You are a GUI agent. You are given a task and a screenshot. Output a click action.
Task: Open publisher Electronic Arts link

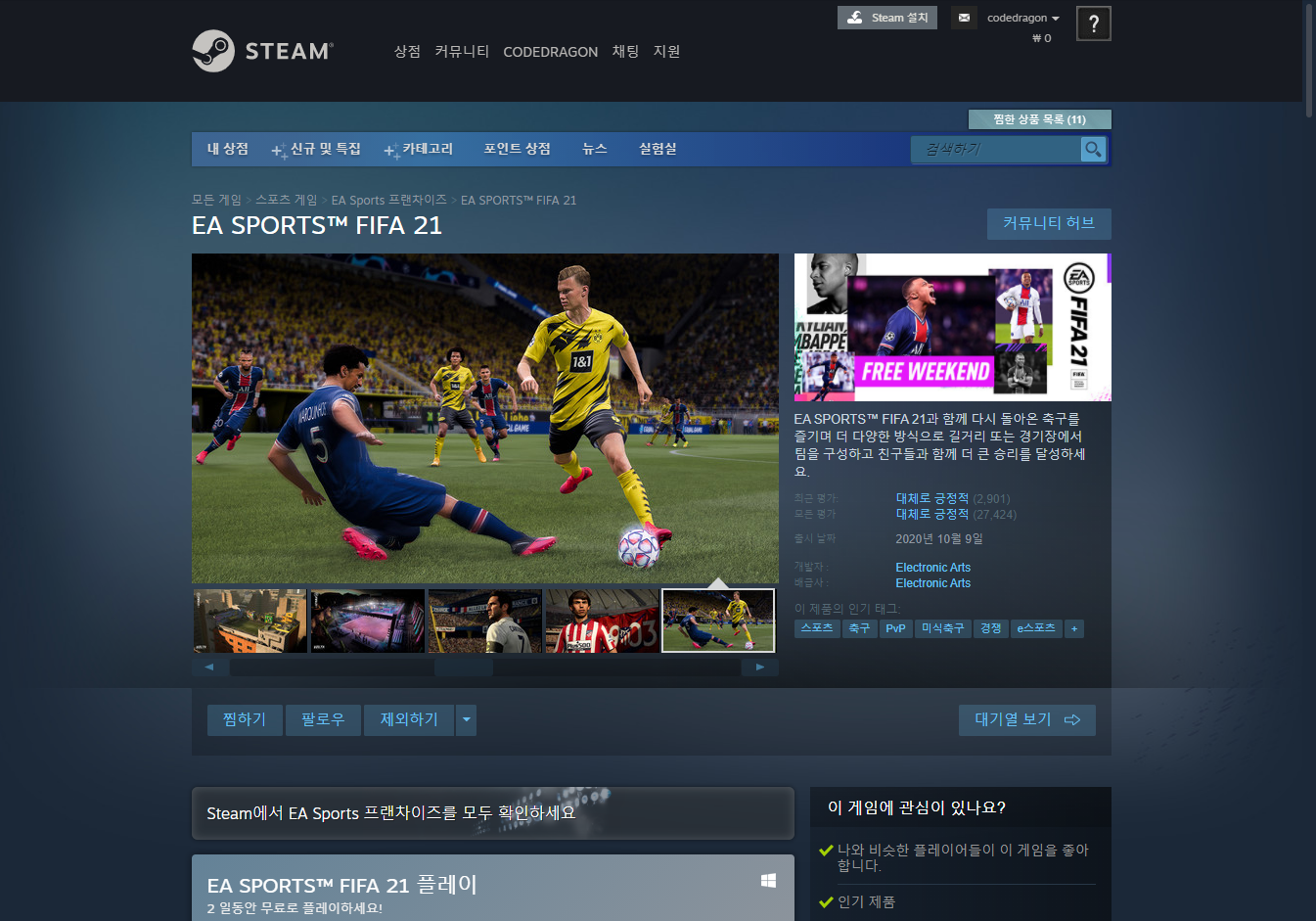(933, 583)
